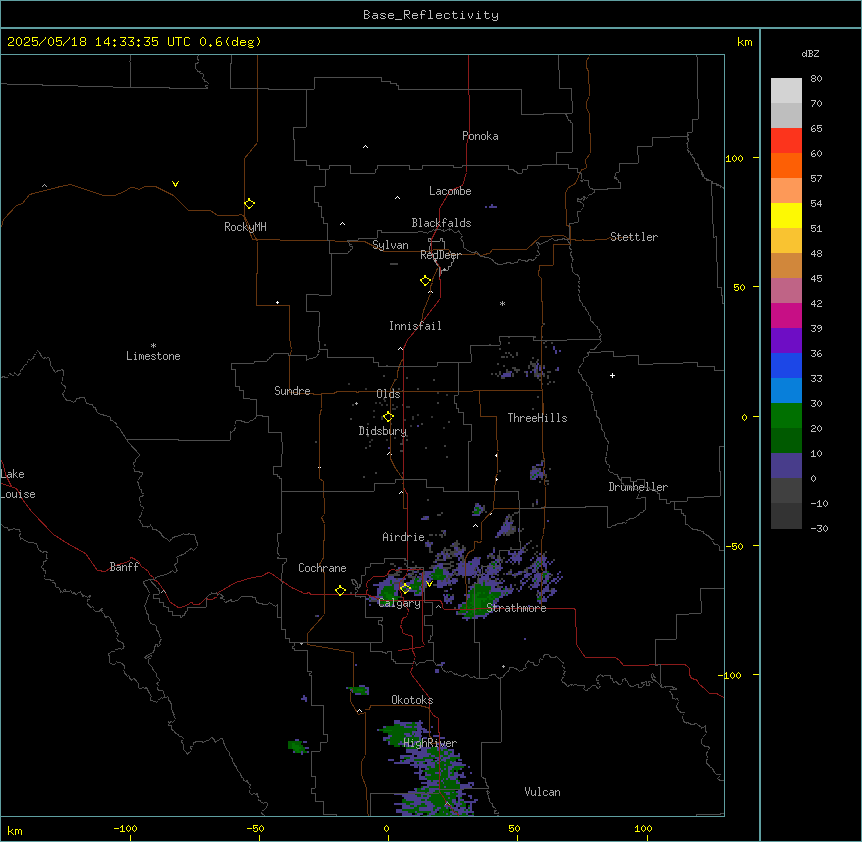This screenshot has width=862, height=842.
Task: Click the Vulcan label
Action: [542, 792]
